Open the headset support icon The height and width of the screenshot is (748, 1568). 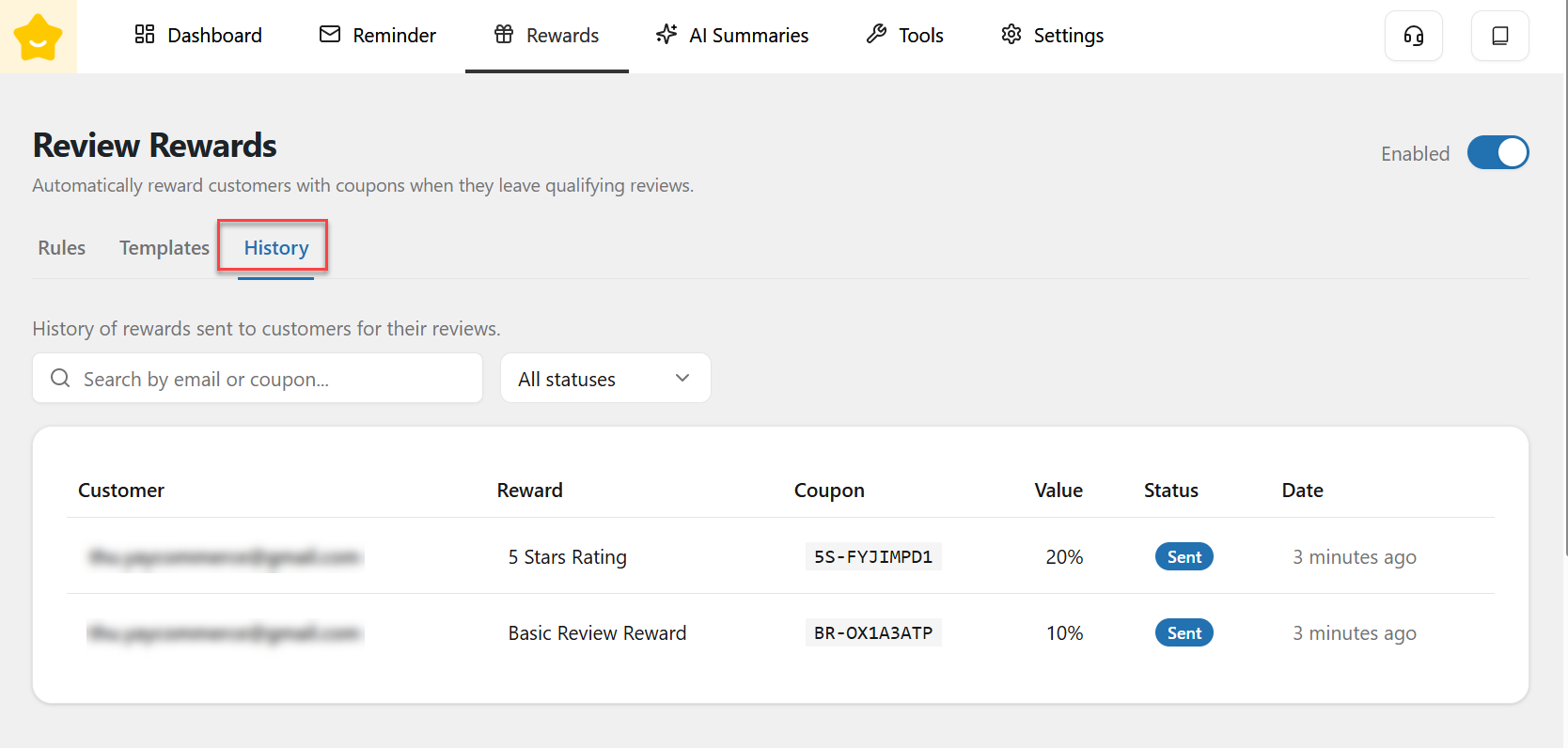click(1413, 36)
